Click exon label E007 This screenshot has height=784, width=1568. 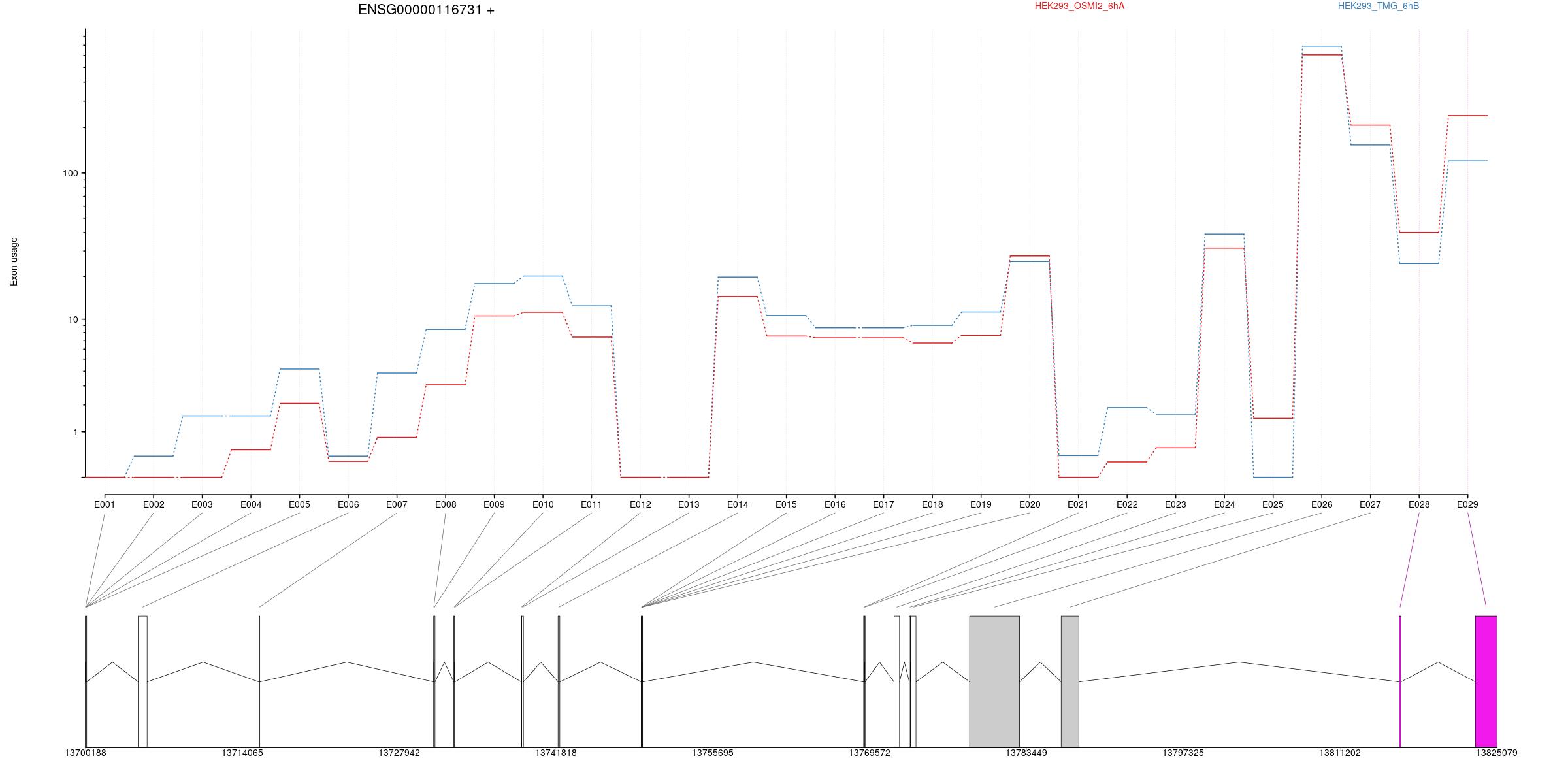(x=397, y=504)
